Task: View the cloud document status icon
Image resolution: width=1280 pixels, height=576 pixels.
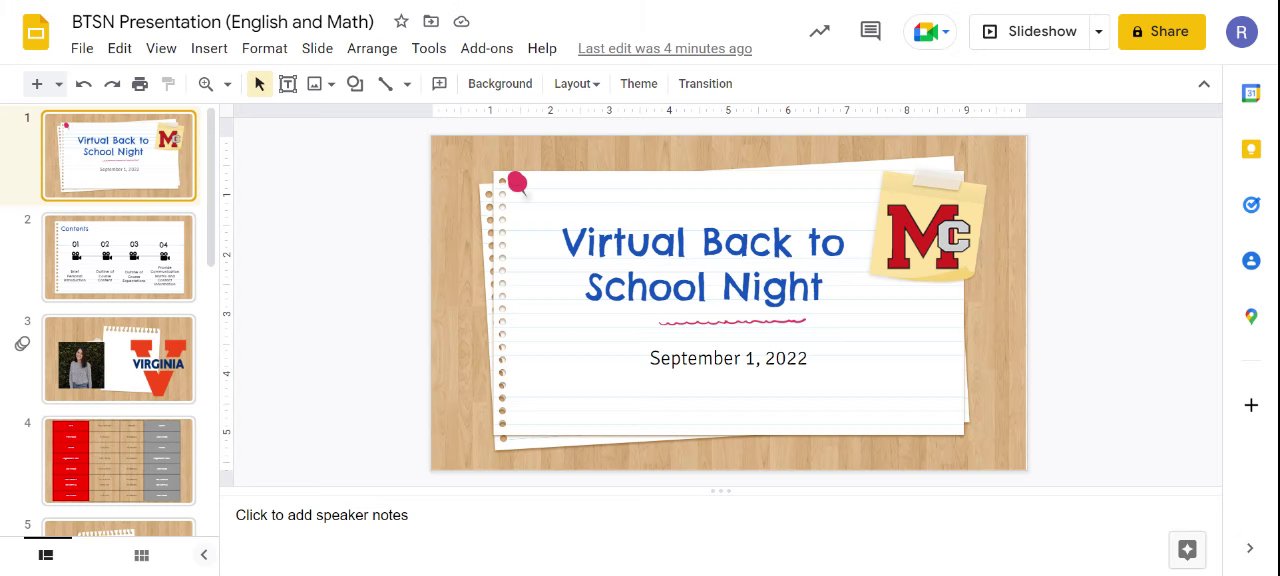Action: 461,21
